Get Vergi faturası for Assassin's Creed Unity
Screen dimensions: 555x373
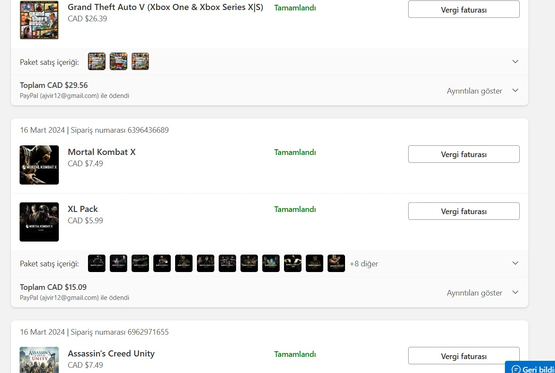pyautogui.click(x=464, y=356)
